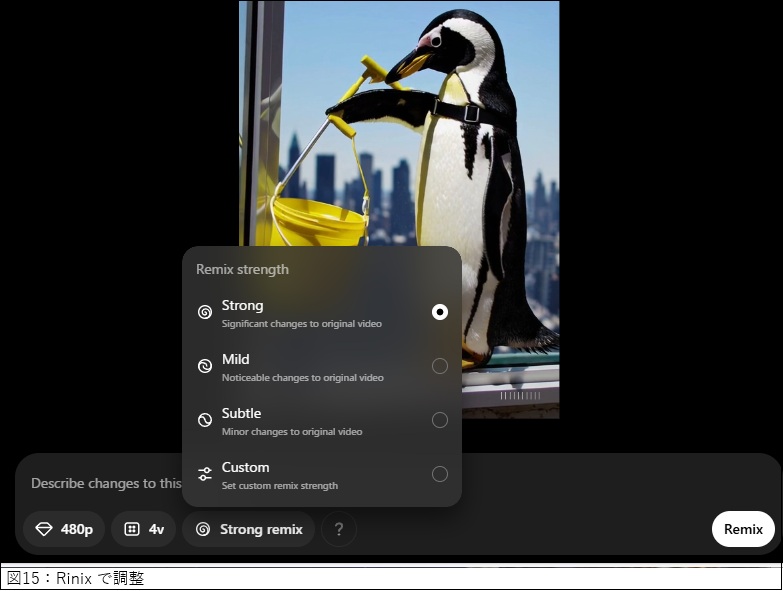
Task: Click the Custom sliders icon
Action: point(205,474)
